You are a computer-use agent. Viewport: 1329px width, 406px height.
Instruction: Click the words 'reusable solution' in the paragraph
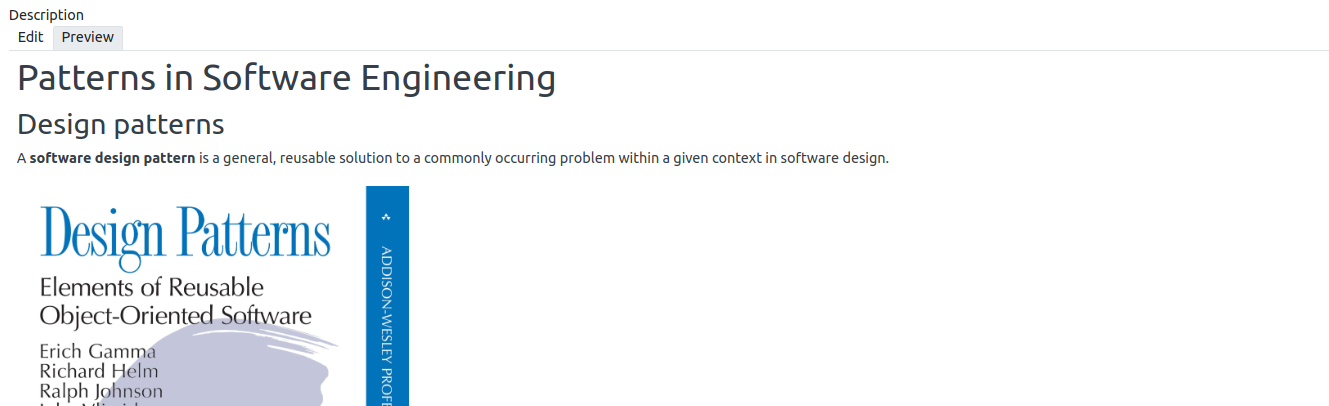(342, 158)
